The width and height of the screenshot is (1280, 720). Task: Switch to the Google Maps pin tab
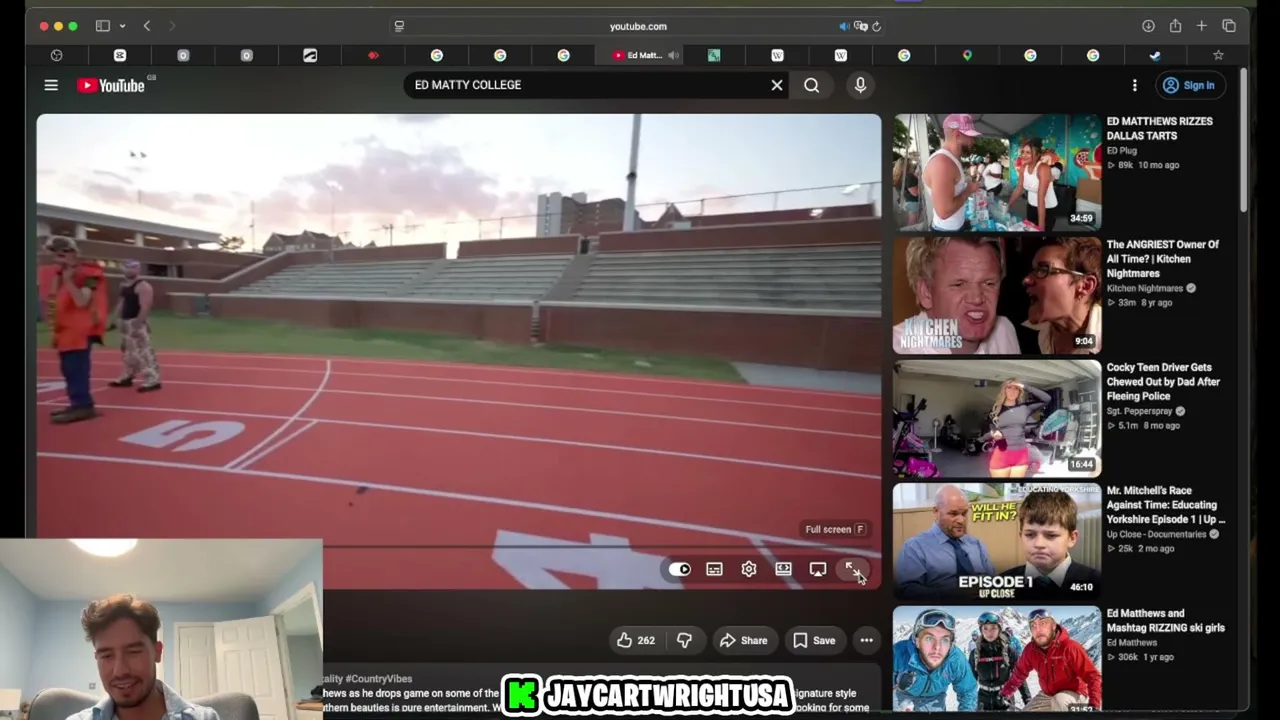point(967,56)
